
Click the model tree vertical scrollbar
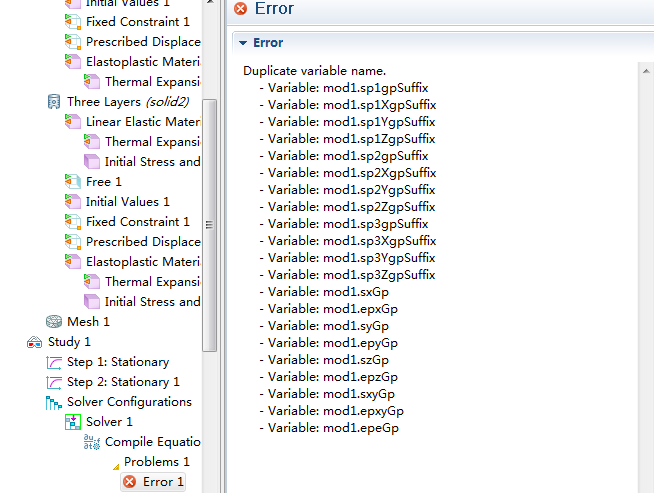(x=209, y=220)
